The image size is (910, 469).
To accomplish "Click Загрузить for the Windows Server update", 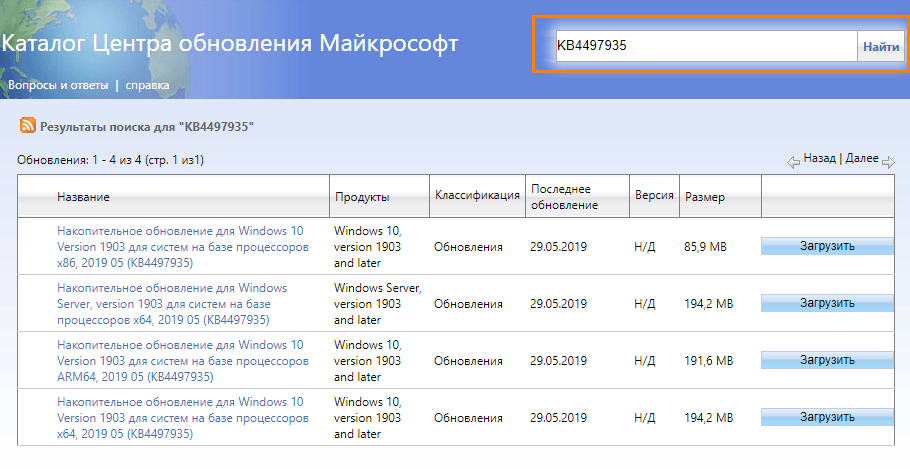I will coord(827,303).
